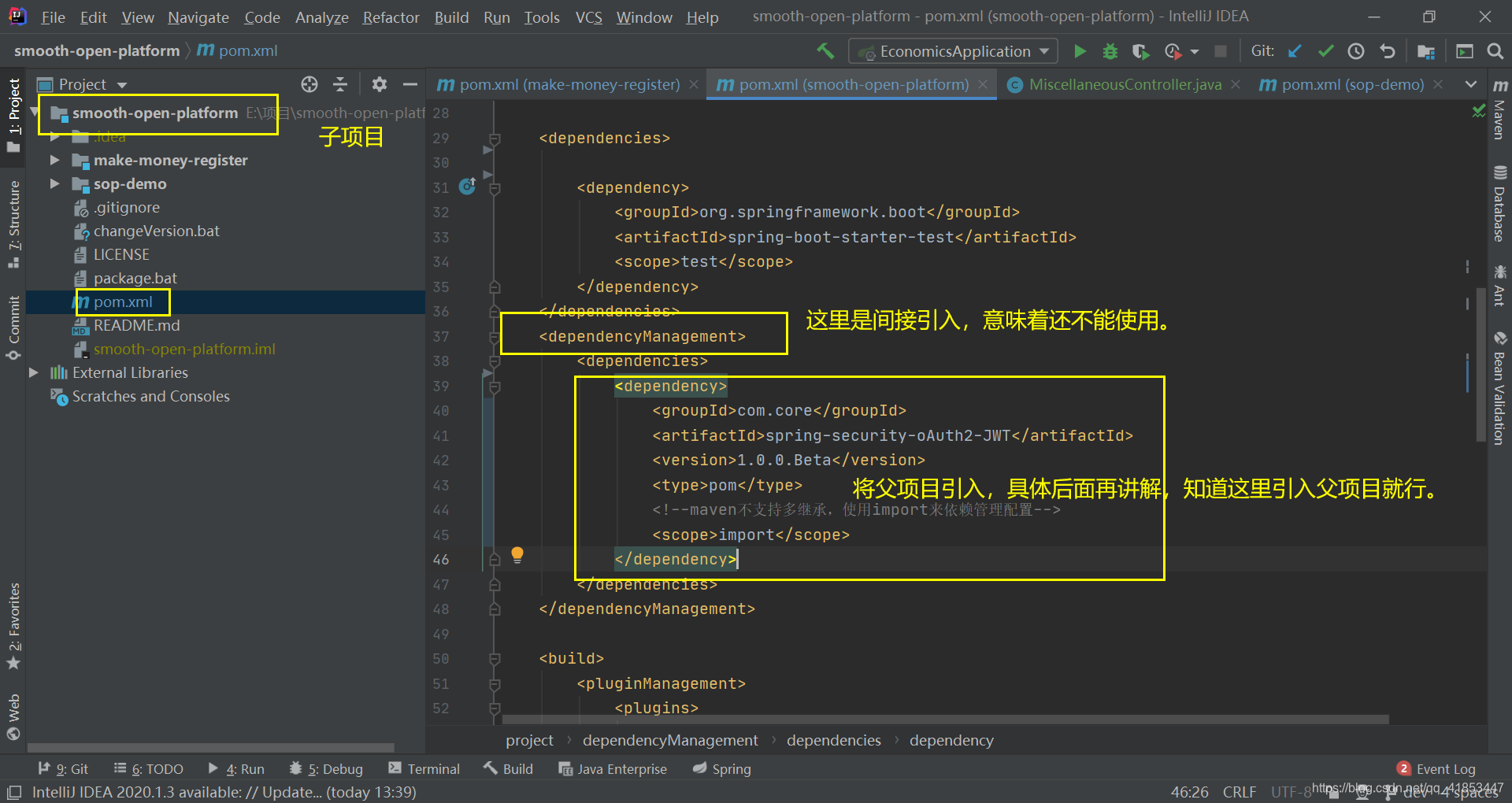
Task: Click the yellow intention lightbulb icon
Action: tap(517, 555)
